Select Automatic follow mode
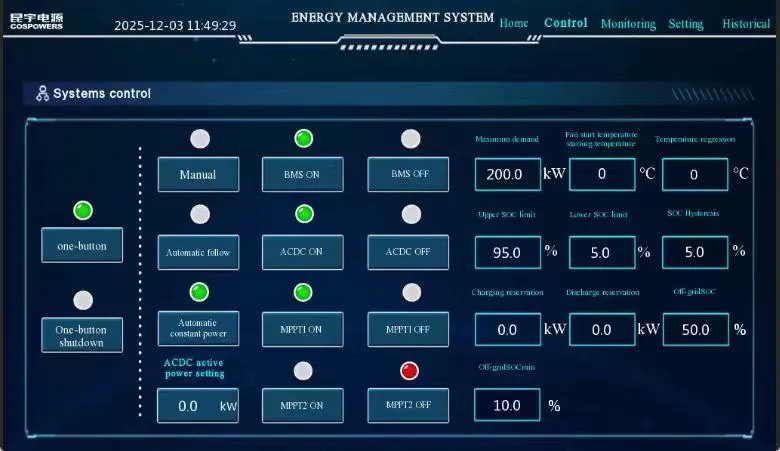The height and width of the screenshot is (451, 780). click(198, 252)
